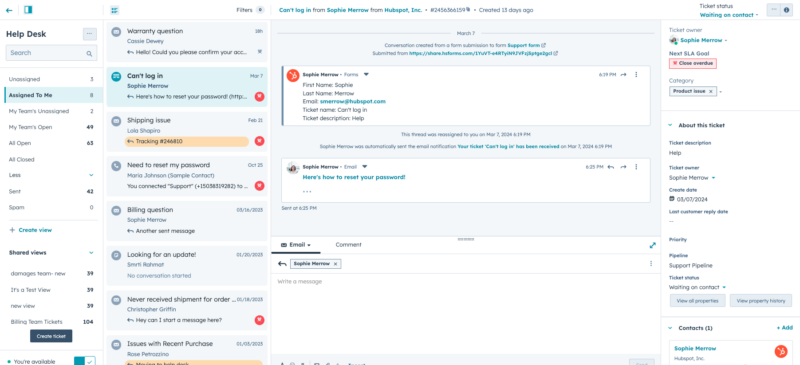Open more options on 6:19 PM message
Image resolution: width=800 pixels, height=365 pixels.
click(636, 75)
